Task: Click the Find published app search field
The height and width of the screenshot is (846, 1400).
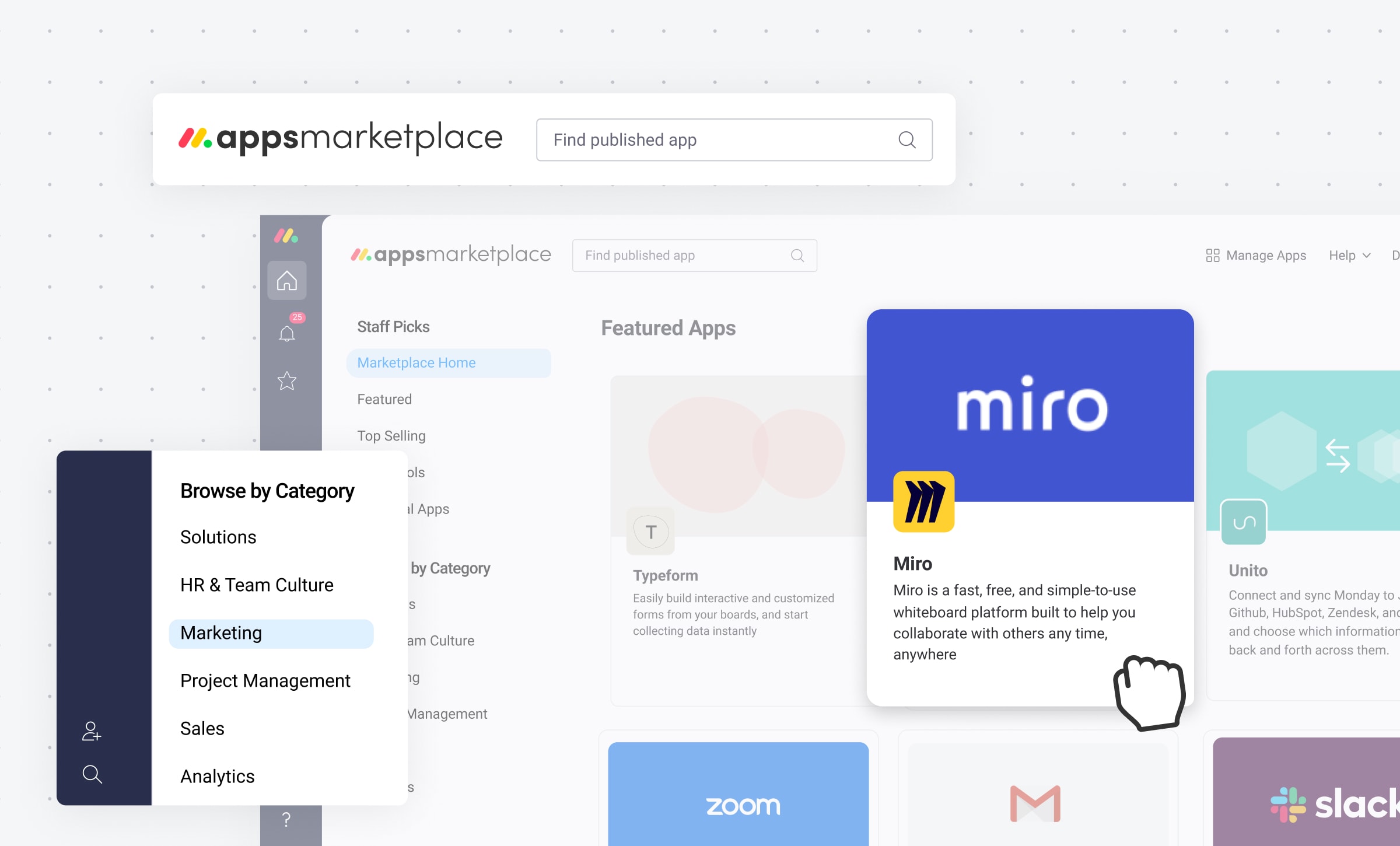Action: 735,139
